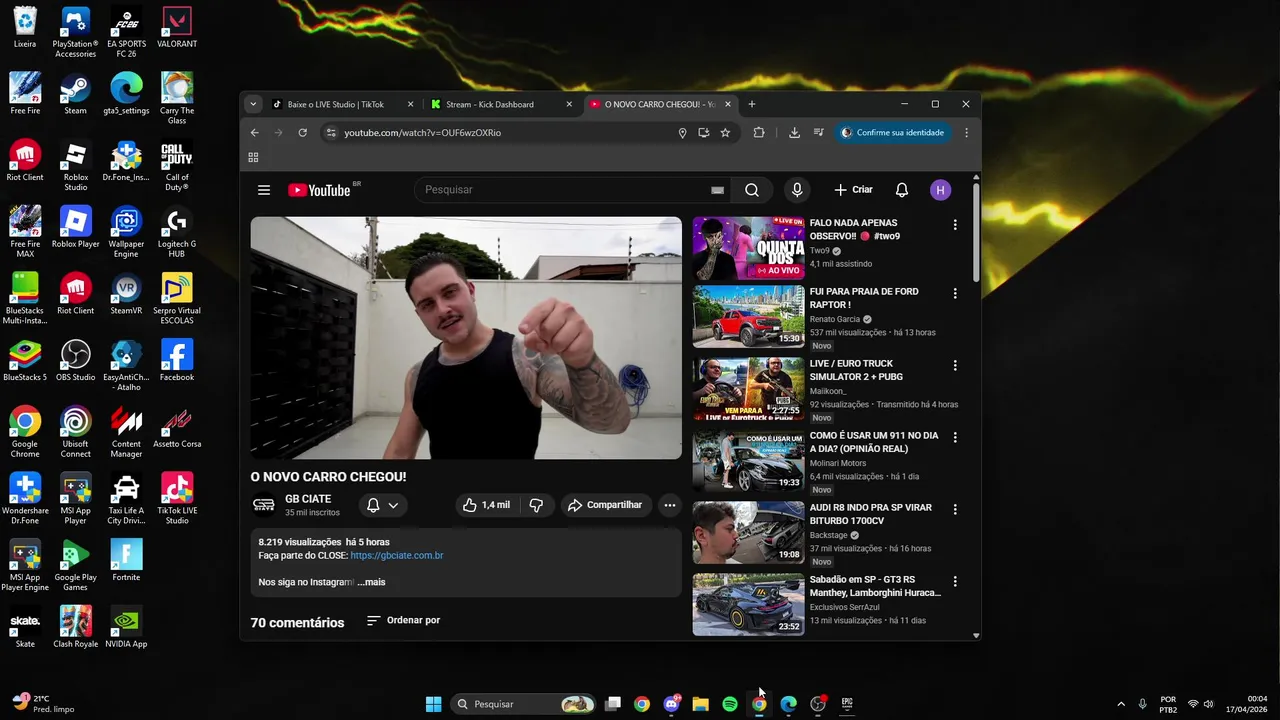Expand subscription notification bell dropdown
Image resolution: width=1280 pixels, height=720 pixels.
(383, 505)
